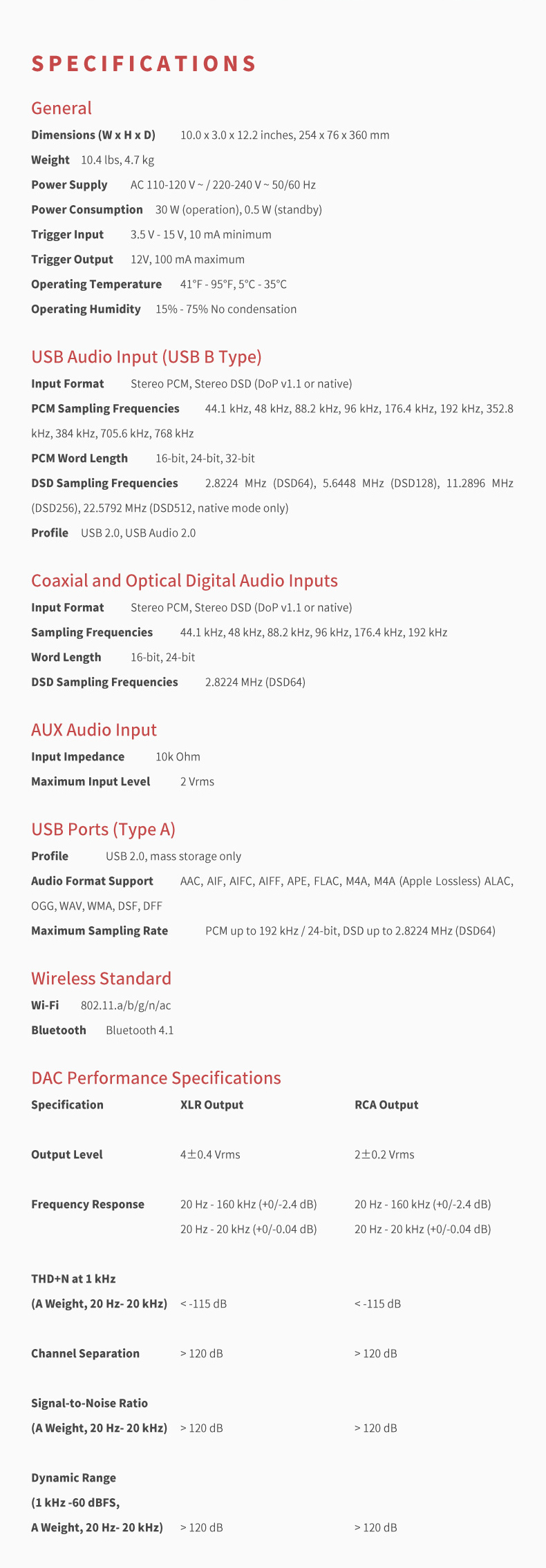
Task: Select the Coaxial and Optical Digital Audio Inputs heading
Action: (x=185, y=581)
